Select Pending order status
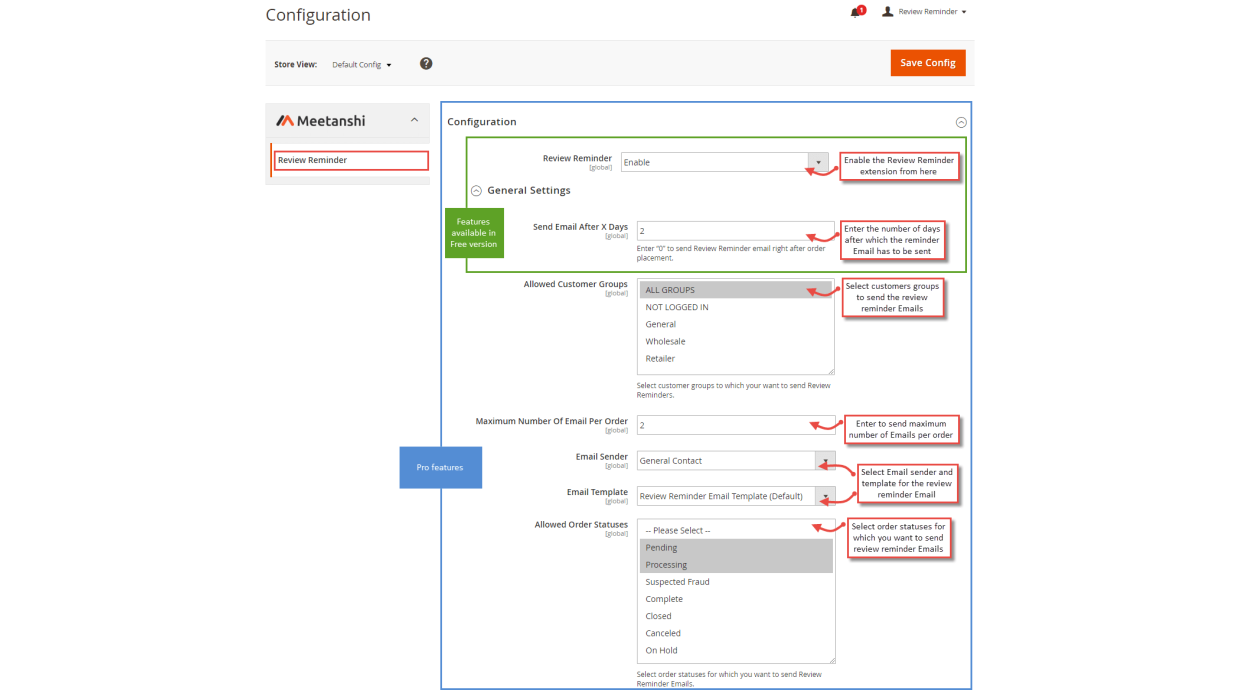 pos(735,548)
